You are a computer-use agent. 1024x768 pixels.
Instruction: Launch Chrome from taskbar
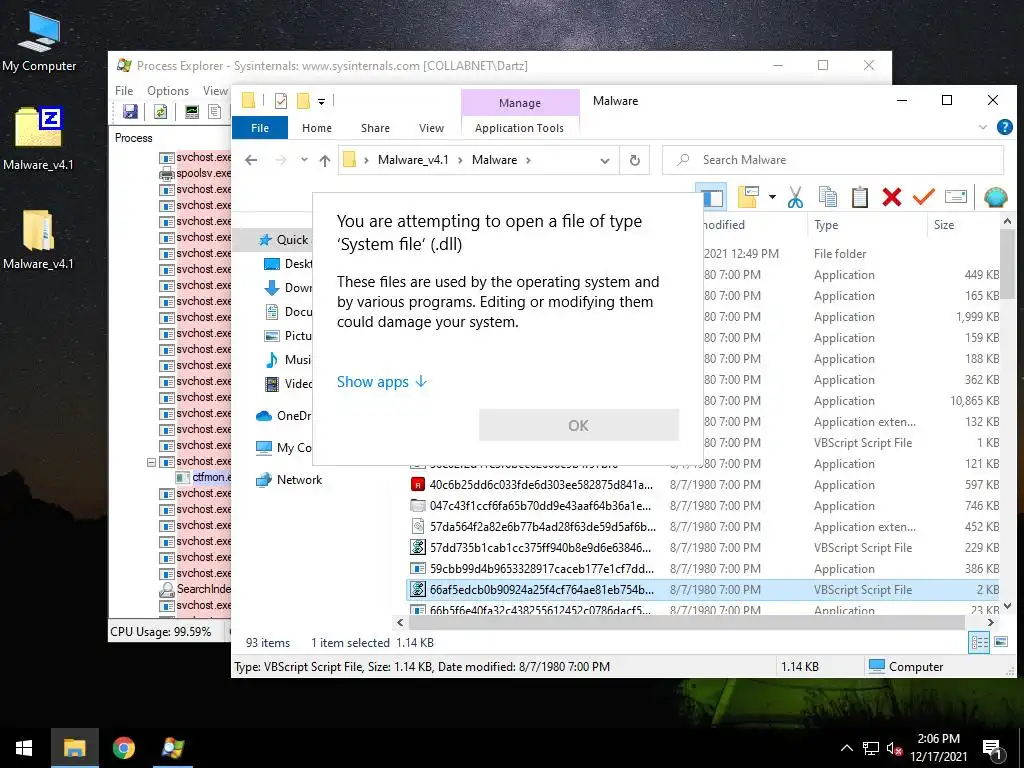click(123, 748)
